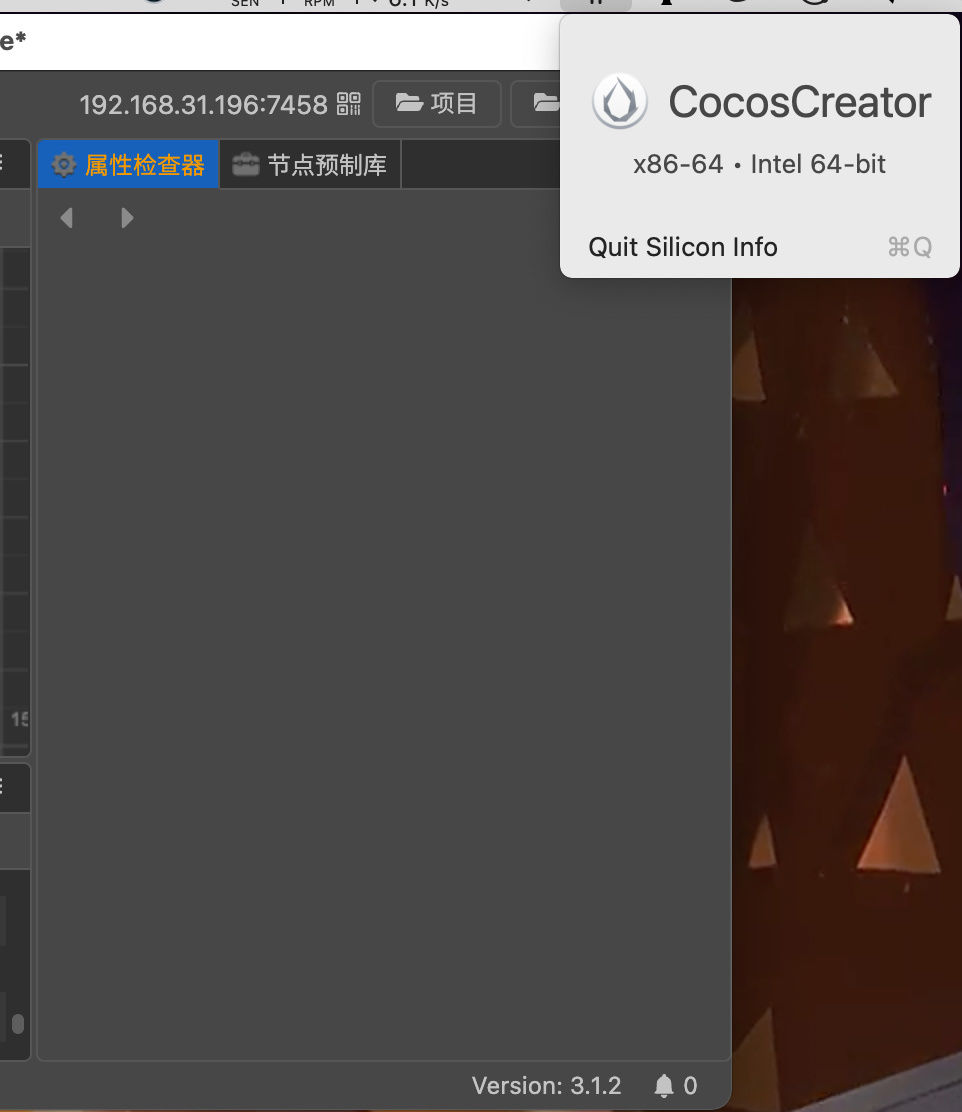Open the 项目 folder button
The image size is (962, 1112).
[x=437, y=103]
